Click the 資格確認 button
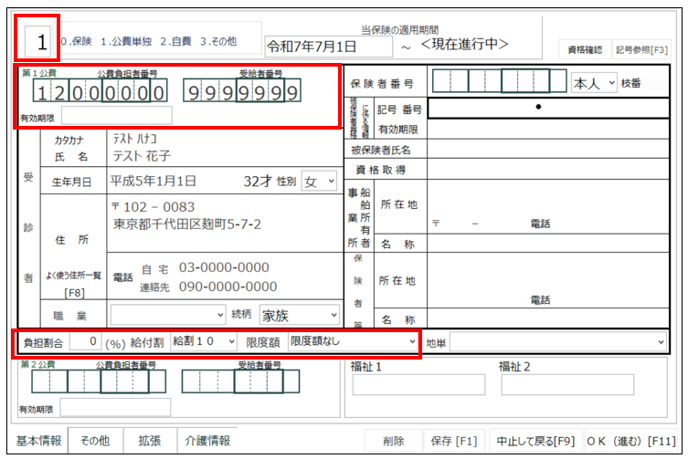This screenshot has height=459, width=688. pyautogui.click(x=583, y=47)
